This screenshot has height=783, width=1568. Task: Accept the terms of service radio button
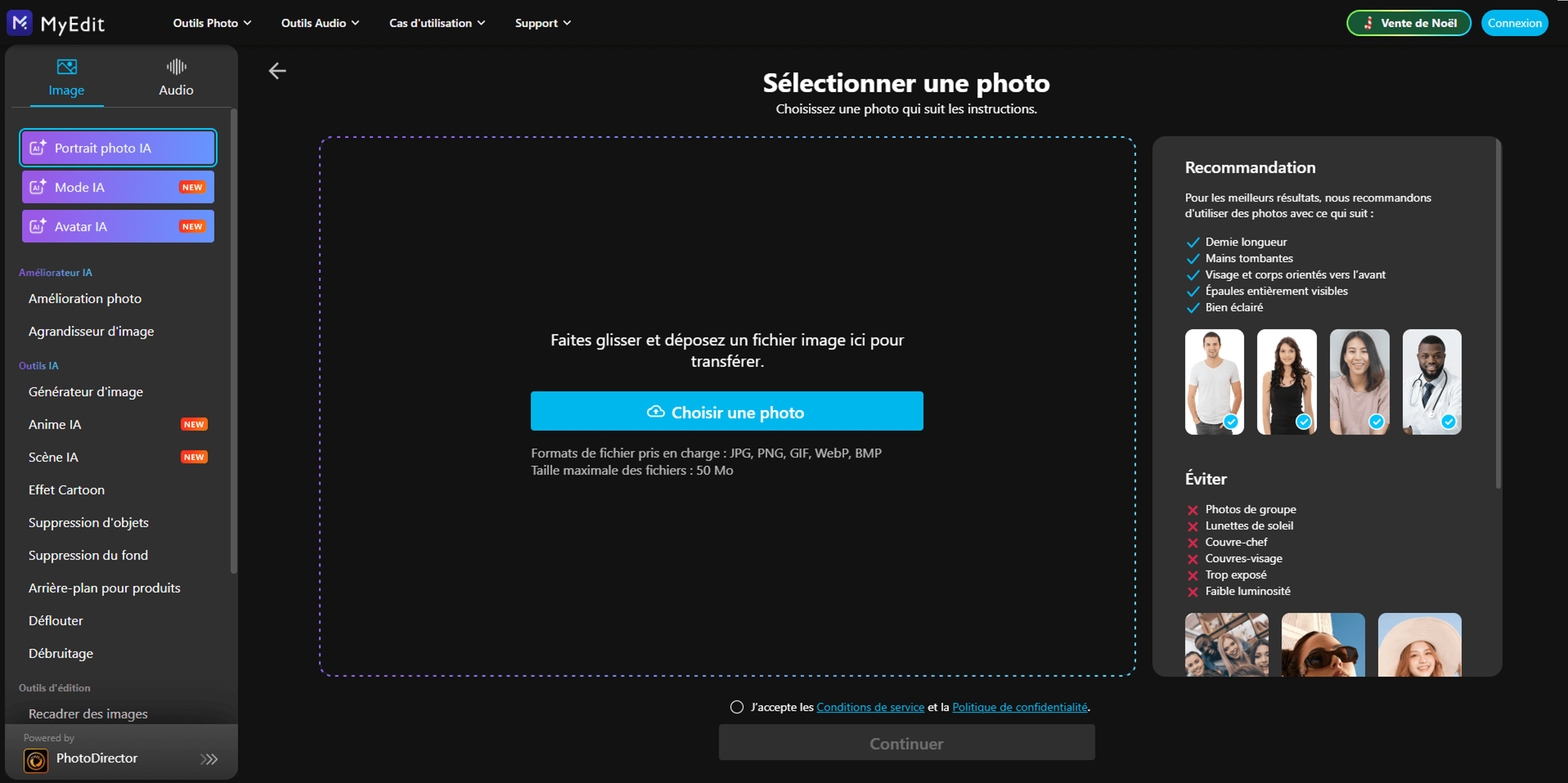pyautogui.click(x=736, y=707)
